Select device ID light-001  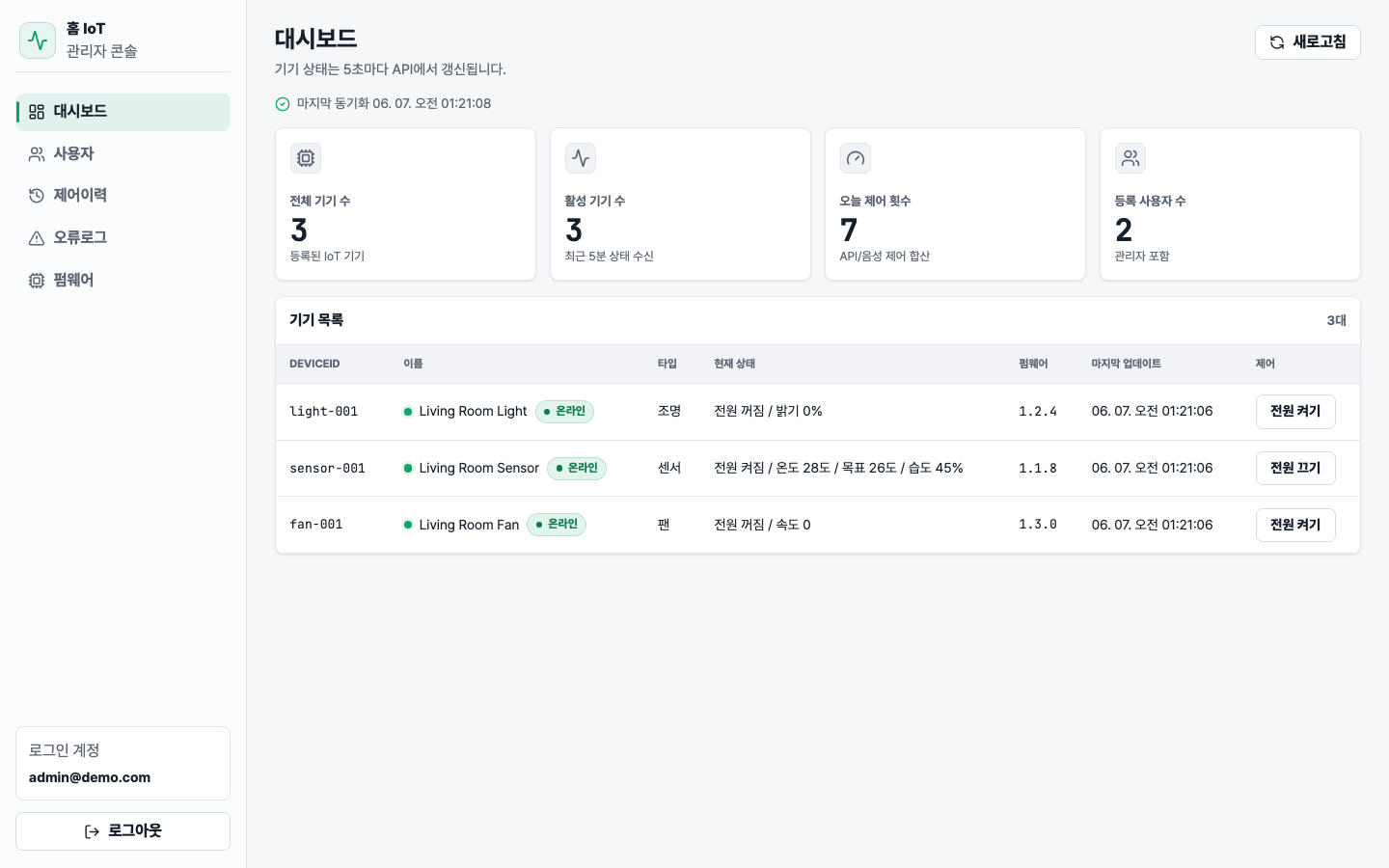(324, 412)
